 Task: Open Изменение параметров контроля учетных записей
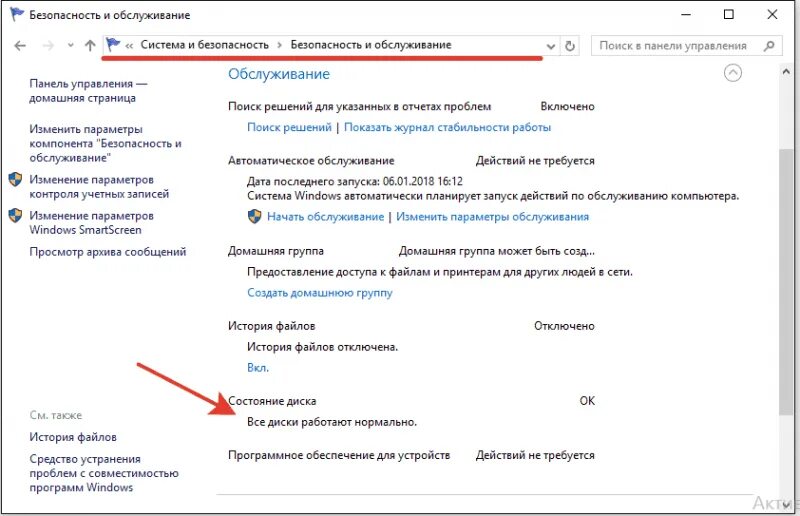[x=99, y=187]
